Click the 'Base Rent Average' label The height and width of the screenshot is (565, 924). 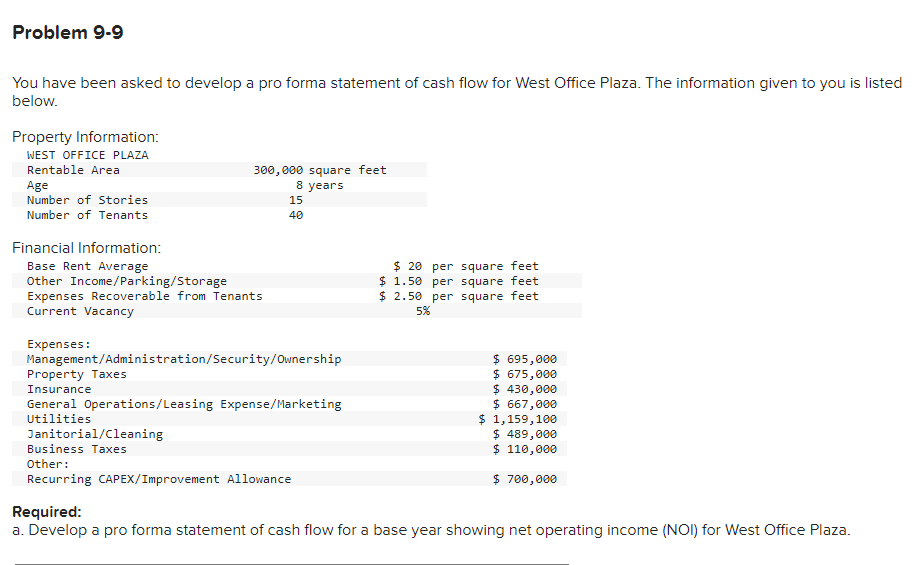click(87, 266)
